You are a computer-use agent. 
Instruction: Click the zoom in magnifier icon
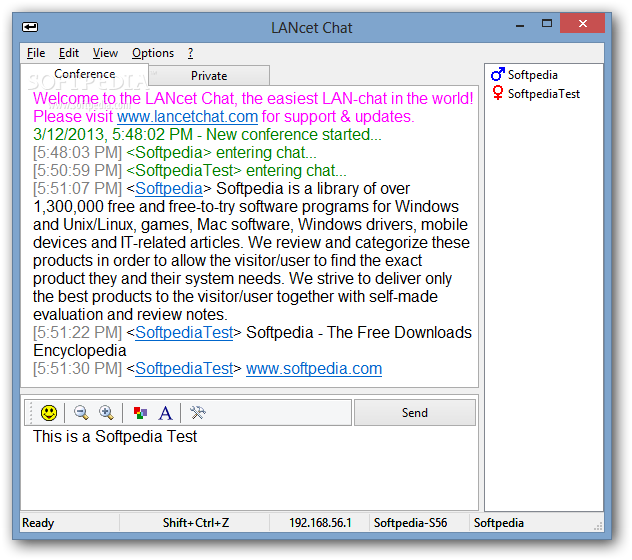click(106, 412)
